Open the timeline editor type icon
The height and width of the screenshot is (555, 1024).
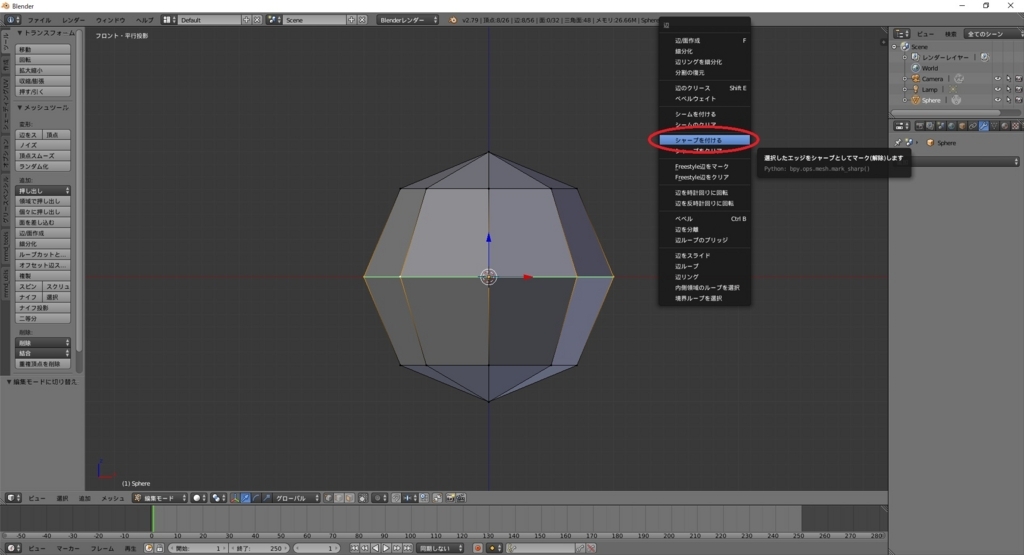(12, 548)
